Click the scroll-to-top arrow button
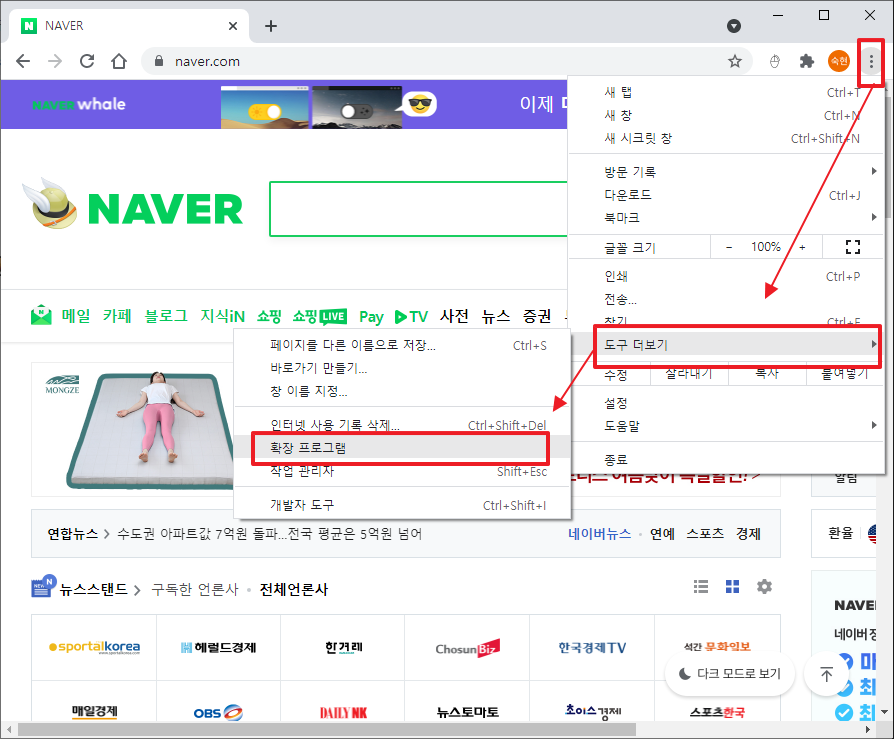The image size is (894, 739). pos(826,674)
